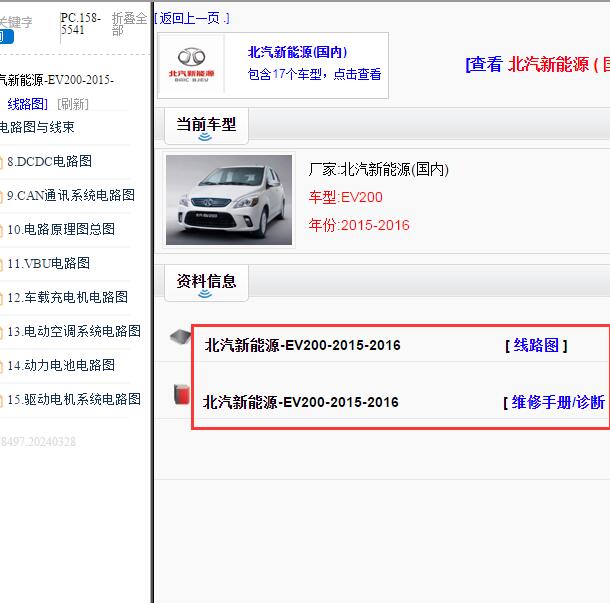Click the sidebar 线路图] link
Screen dimensions: 610x603
coord(27,104)
